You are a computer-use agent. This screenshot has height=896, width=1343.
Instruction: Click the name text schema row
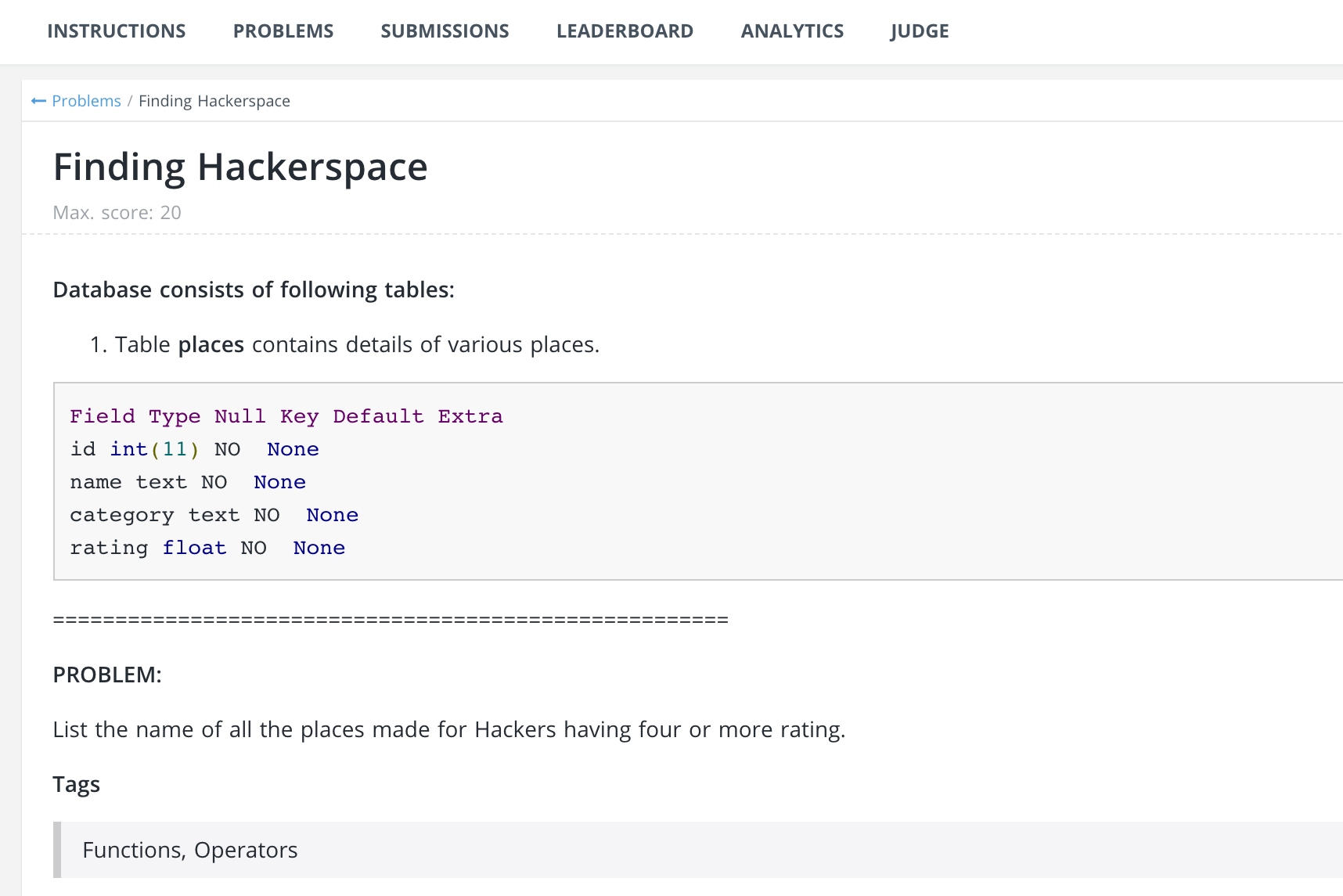point(188,482)
